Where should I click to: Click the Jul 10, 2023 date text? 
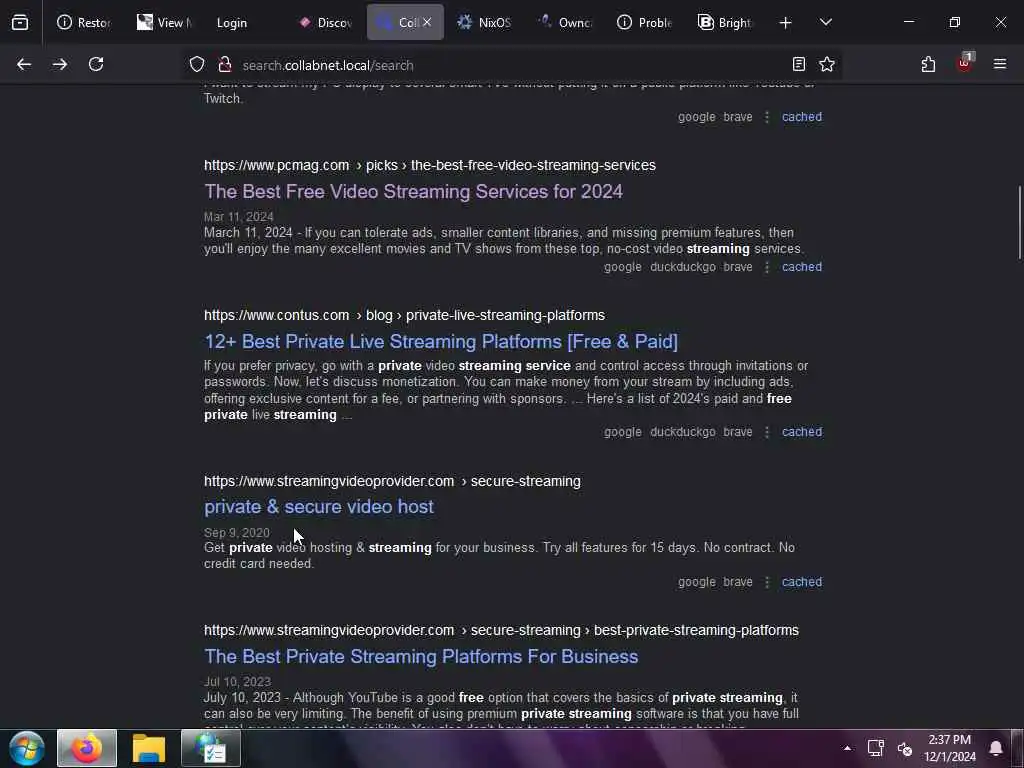click(x=237, y=682)
